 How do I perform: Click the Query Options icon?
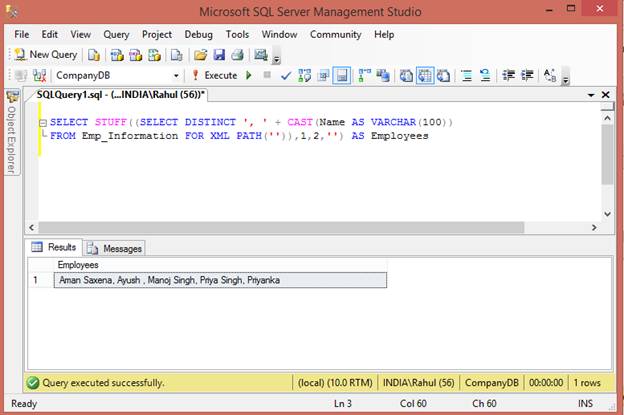323,75
